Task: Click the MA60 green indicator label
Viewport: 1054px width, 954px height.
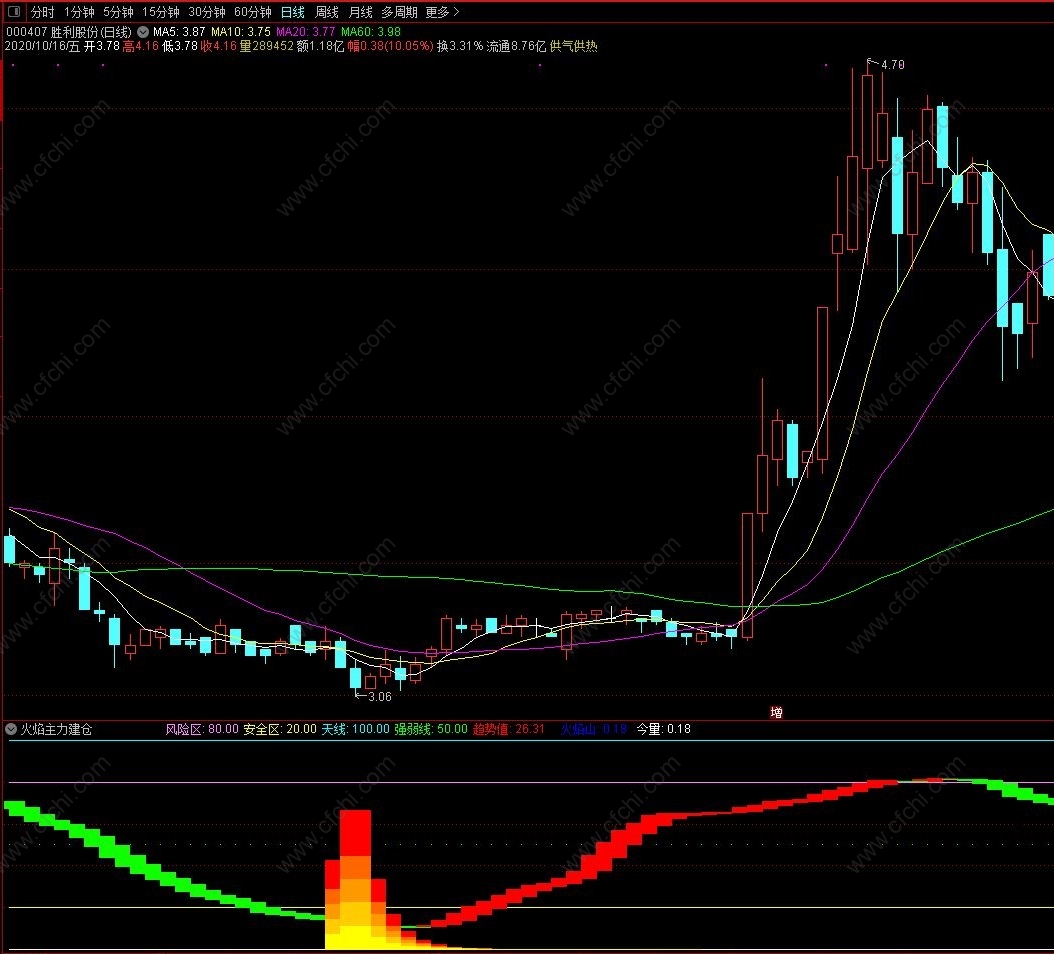Action: click(x=370, y=32)
